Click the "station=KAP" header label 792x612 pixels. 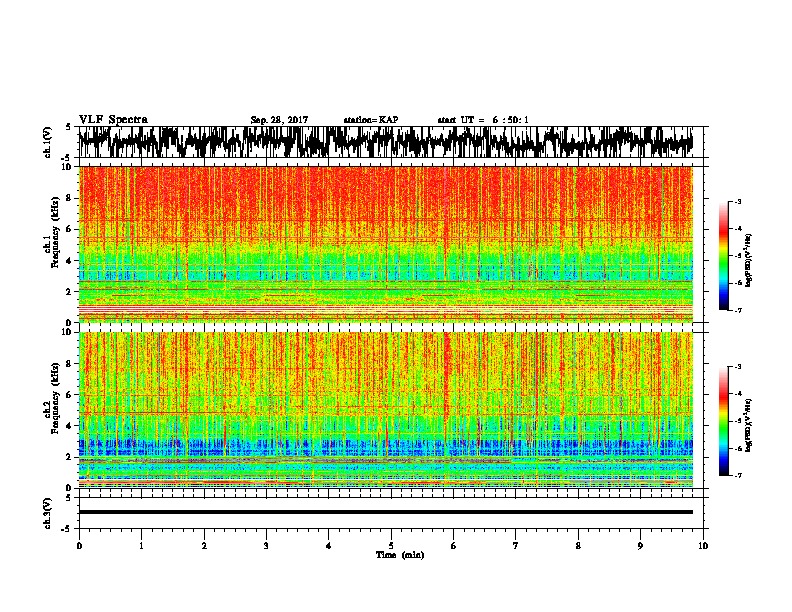click(371, 120)
